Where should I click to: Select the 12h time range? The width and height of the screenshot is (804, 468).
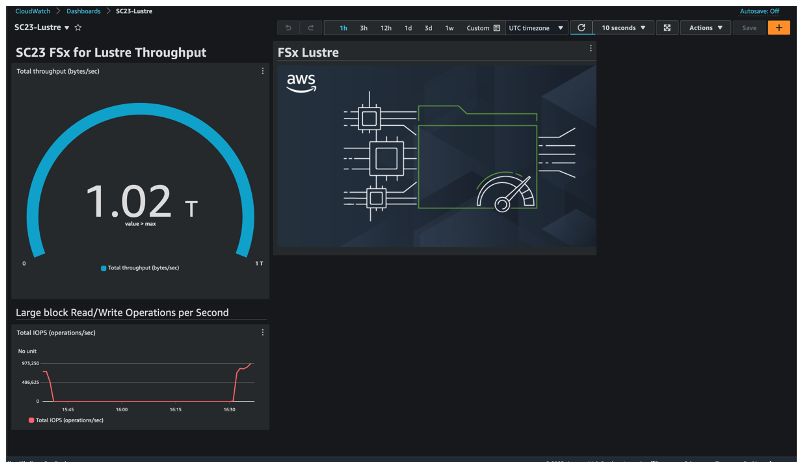pos(386,28)
